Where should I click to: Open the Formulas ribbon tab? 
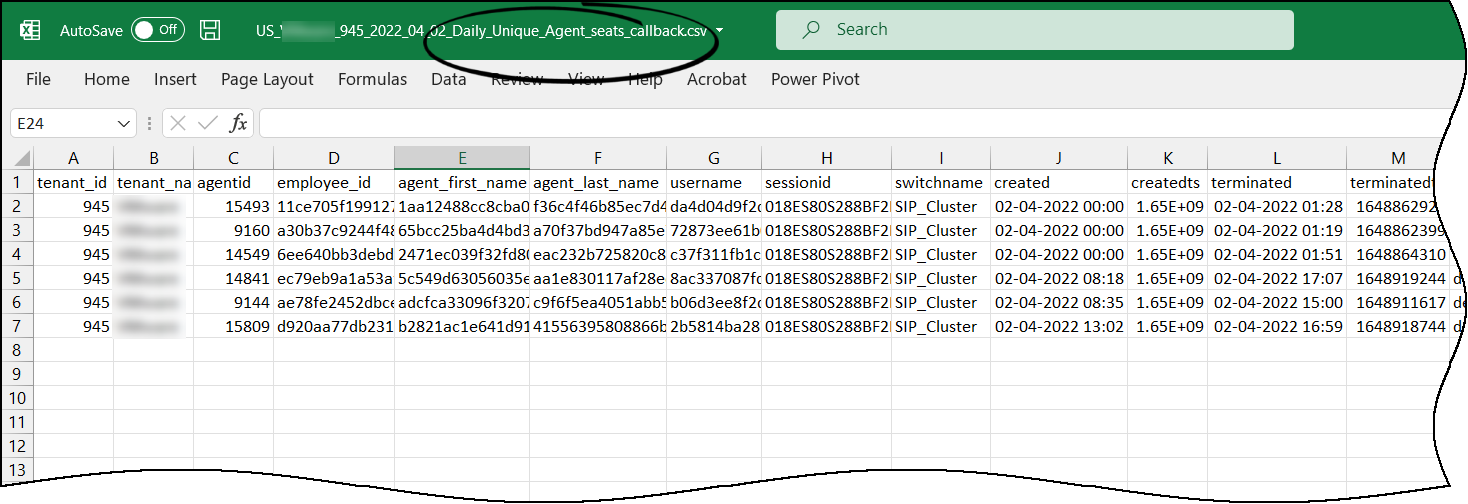[372, 79]
